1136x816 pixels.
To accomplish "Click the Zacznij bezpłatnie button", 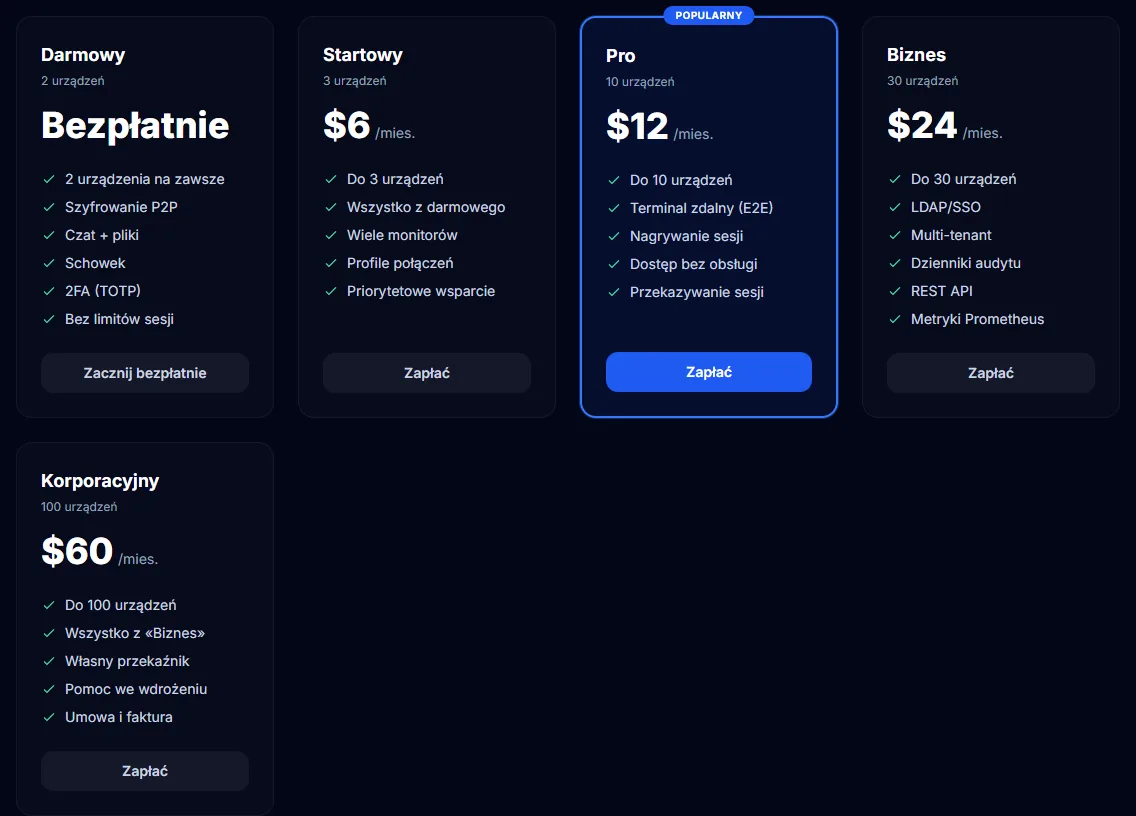I will [145, 373].
